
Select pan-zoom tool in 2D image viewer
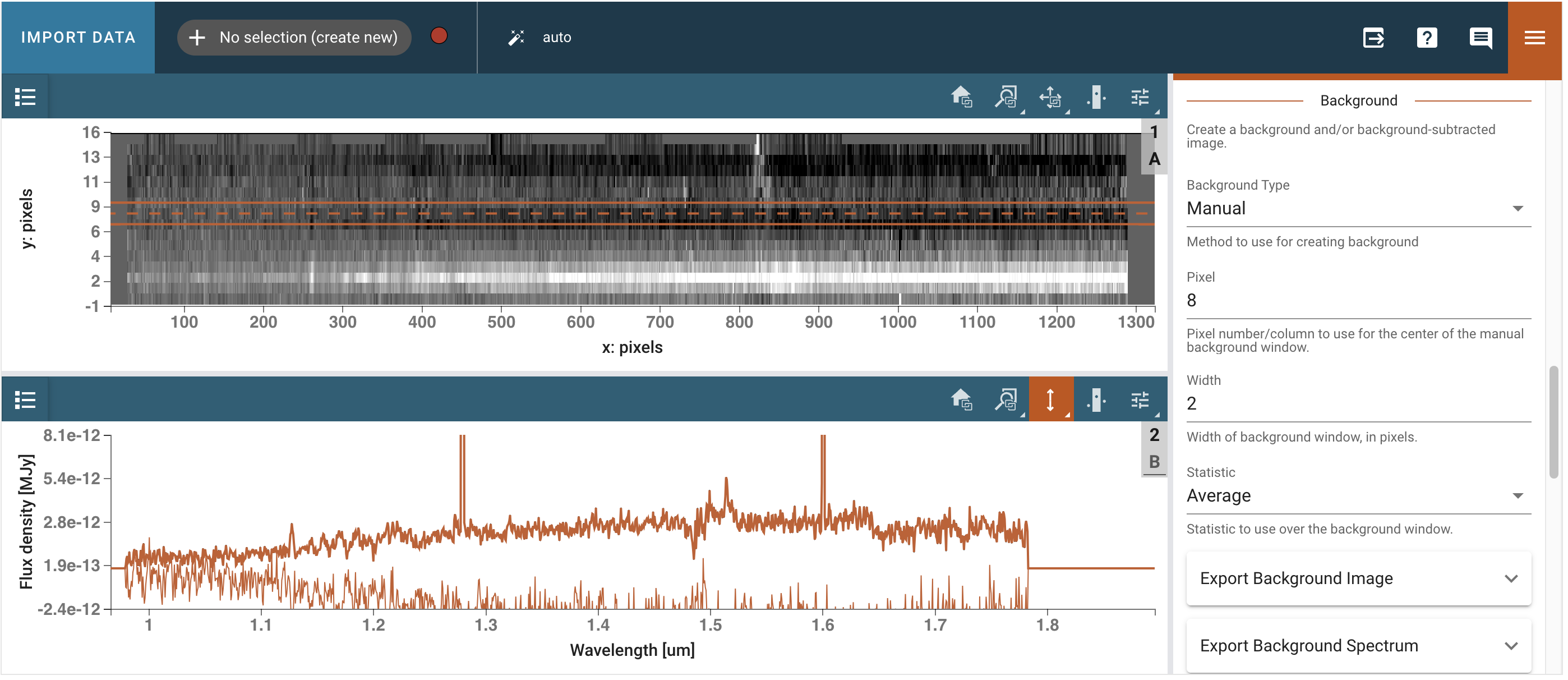pos(1051,97)
